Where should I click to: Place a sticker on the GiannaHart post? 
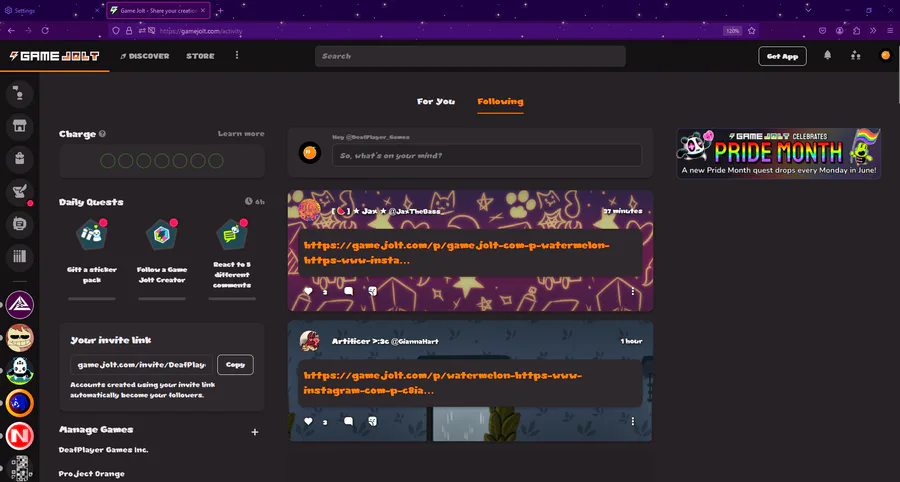[373, 421]
